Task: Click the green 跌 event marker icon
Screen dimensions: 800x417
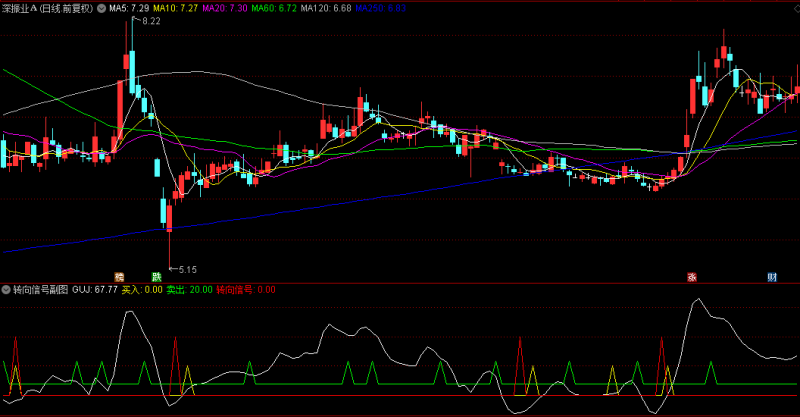Action: tap(157, 277)
